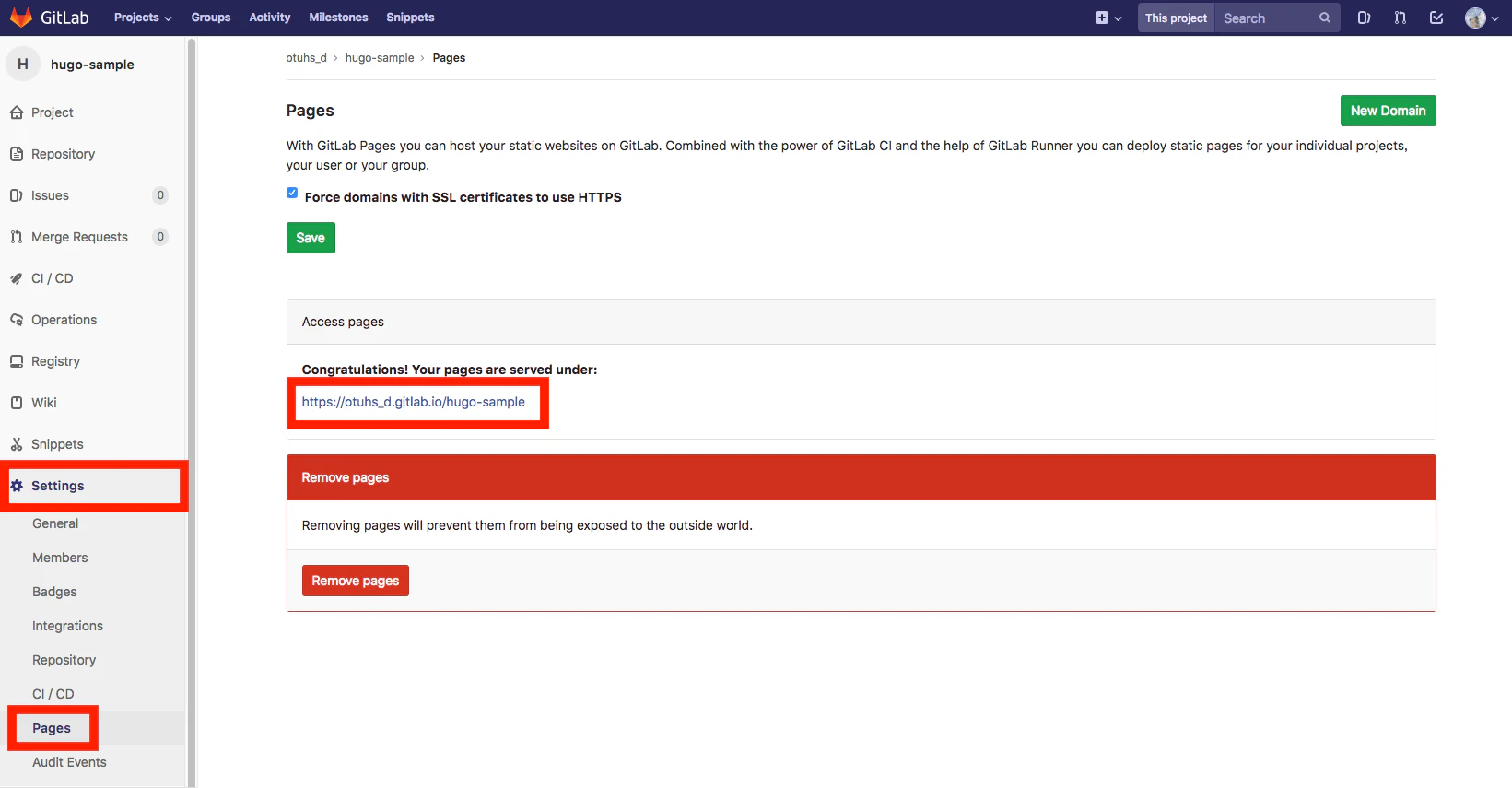1512x788 pixels.
Task: Click the This project search scope label
Action: 1176,18
